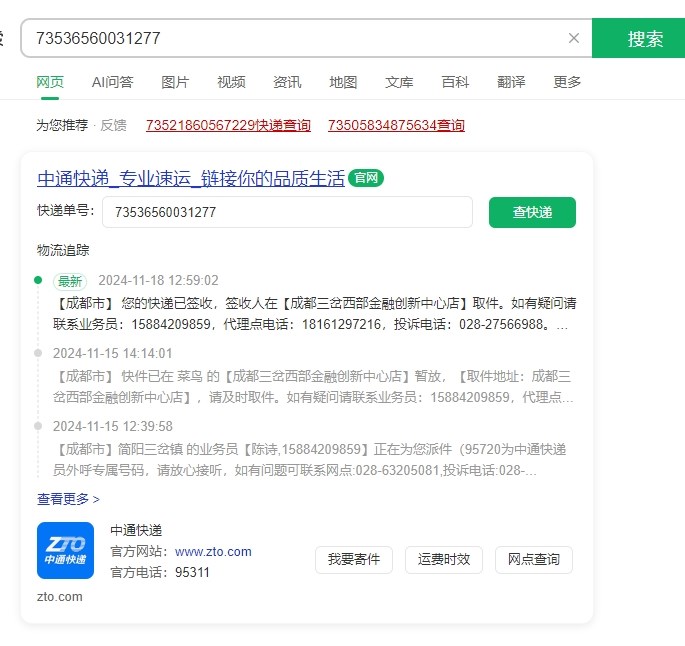Select the 百科 tab
Screen dimensions: 685x646
tap(455, 82)
